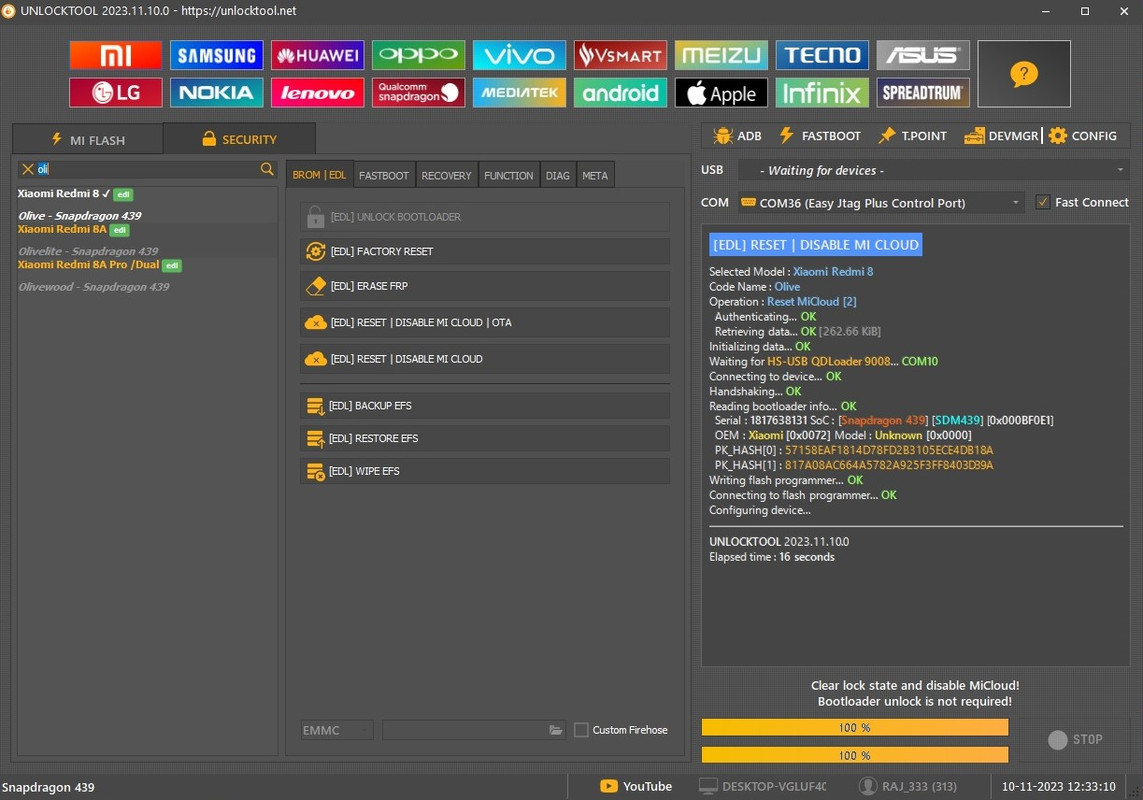Switch to the SECURITY tab

click(x=239, y=139)
